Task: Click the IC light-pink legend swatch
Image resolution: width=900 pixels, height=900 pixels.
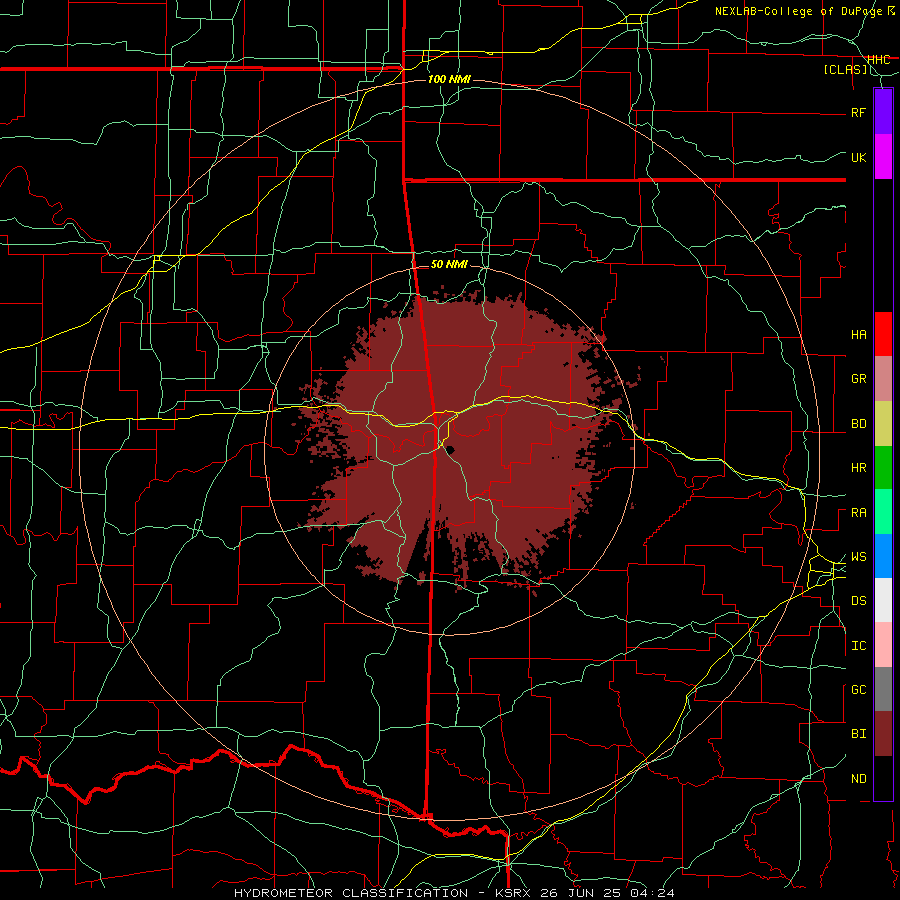Action: pyautogui.click(x=883, y=645)
